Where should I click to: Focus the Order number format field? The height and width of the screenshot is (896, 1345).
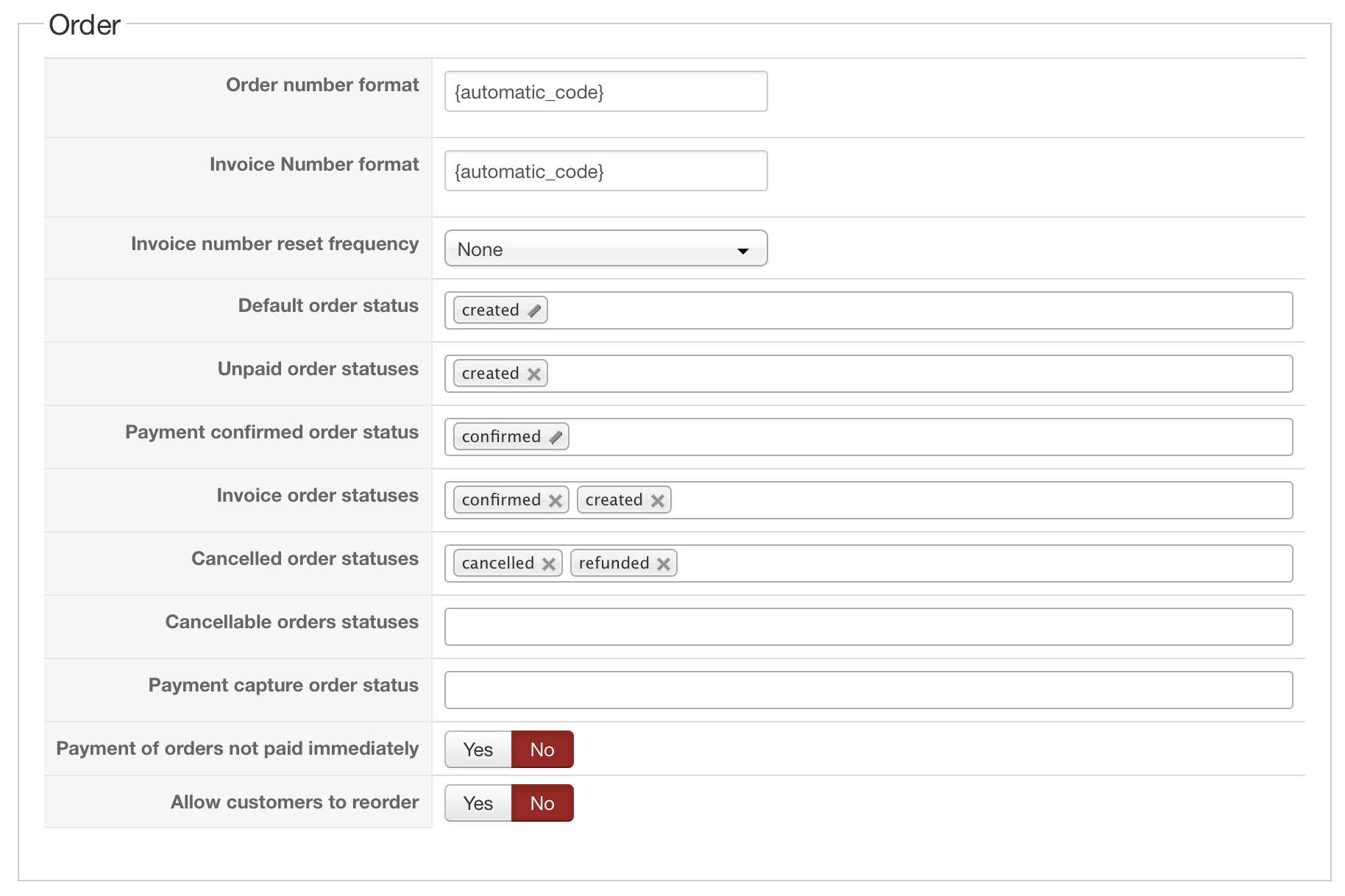tap(605, 91)
